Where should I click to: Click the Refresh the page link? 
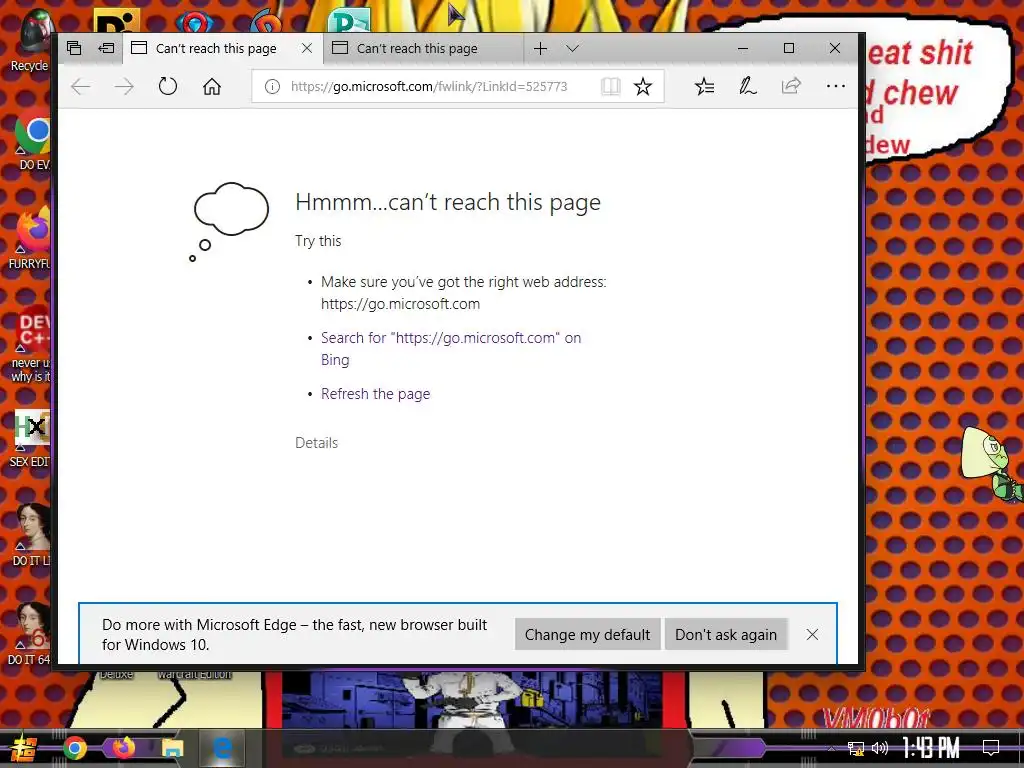point(376,394)
